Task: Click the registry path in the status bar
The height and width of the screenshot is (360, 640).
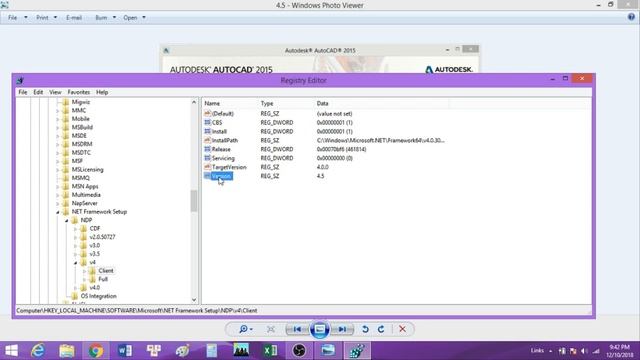Action: click(137, 311)
